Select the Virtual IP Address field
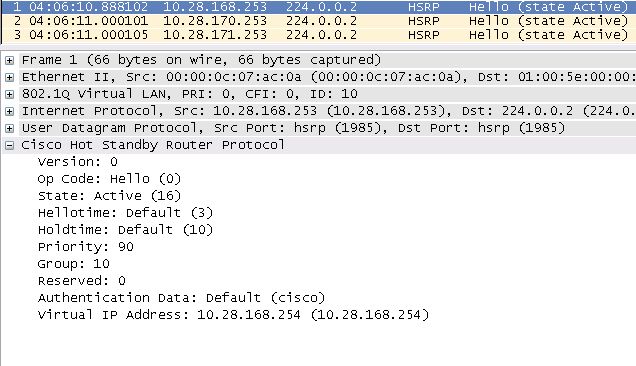 click(233, 315)
